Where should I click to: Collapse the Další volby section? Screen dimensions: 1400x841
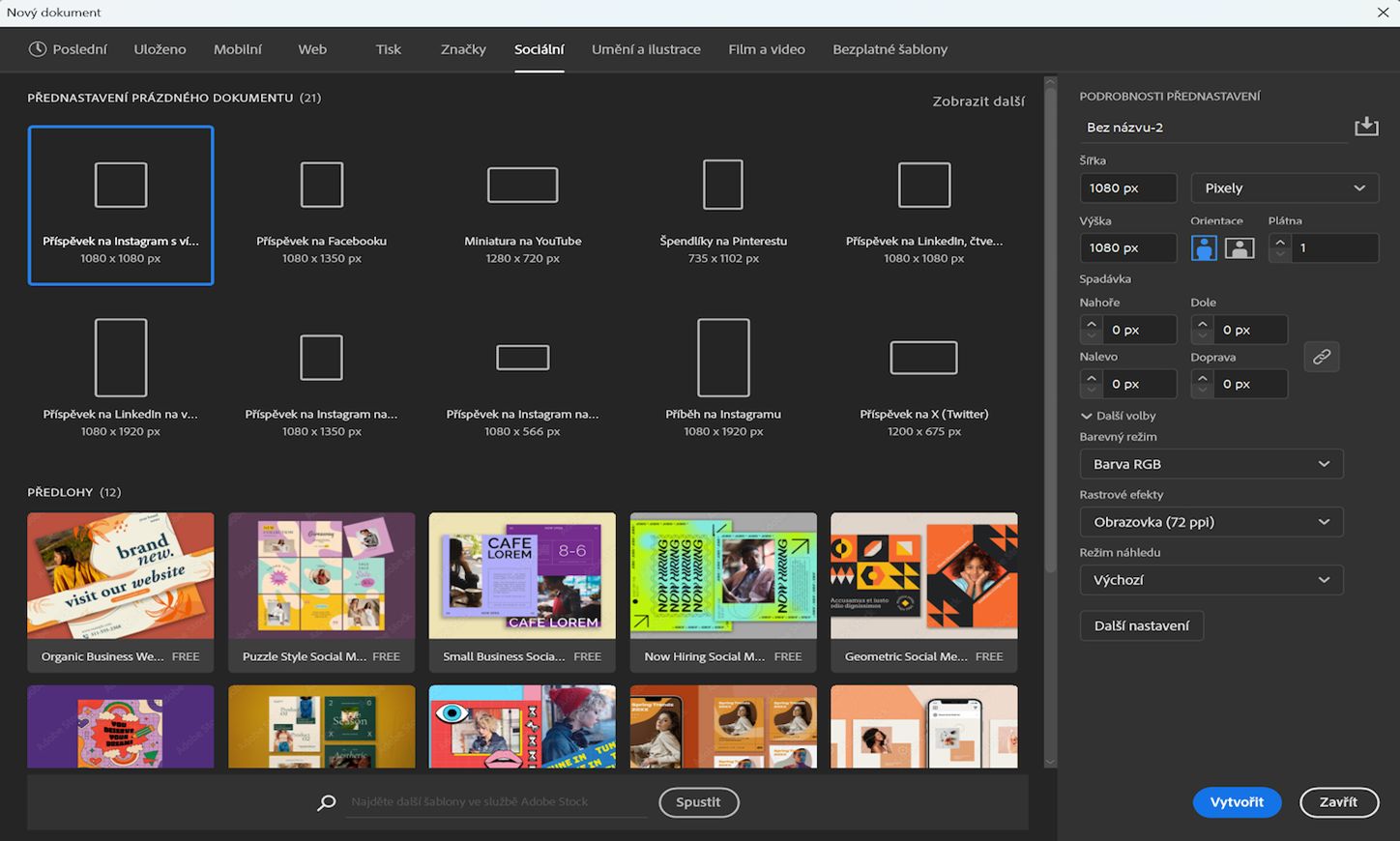click(1087, 416)
